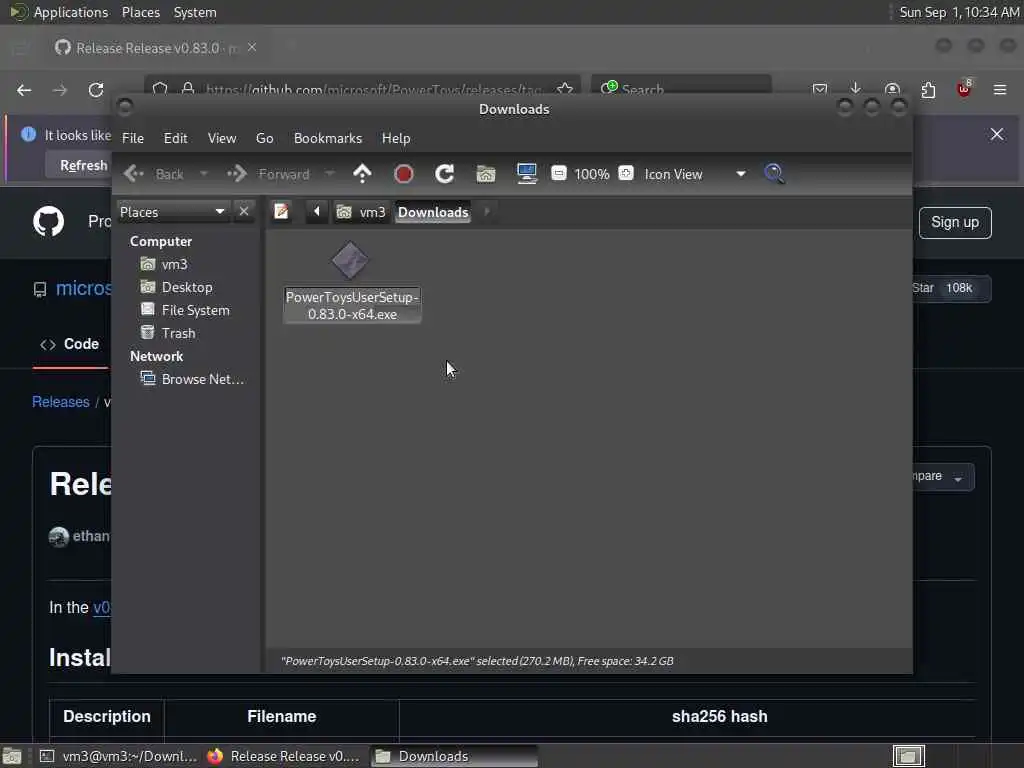
Task: Click the path bar left arrow
Action: 317,212
